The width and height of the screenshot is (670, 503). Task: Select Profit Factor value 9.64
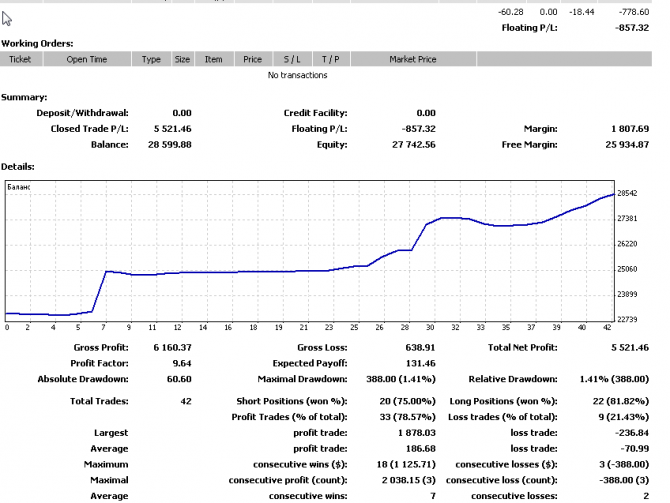click(182, 364)
